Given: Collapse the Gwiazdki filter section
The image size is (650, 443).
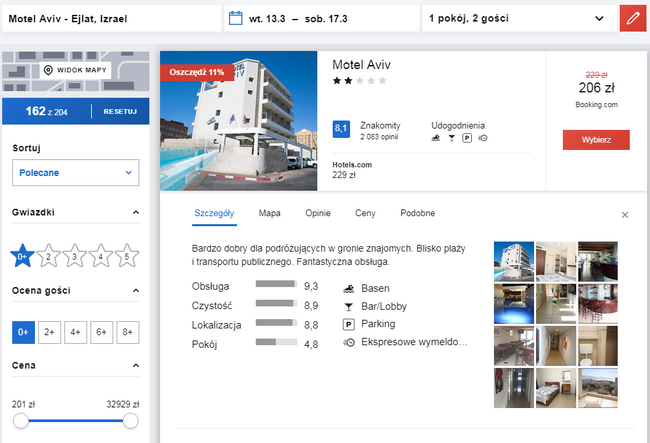Looking at the screenshot, I should click(136, 212).
